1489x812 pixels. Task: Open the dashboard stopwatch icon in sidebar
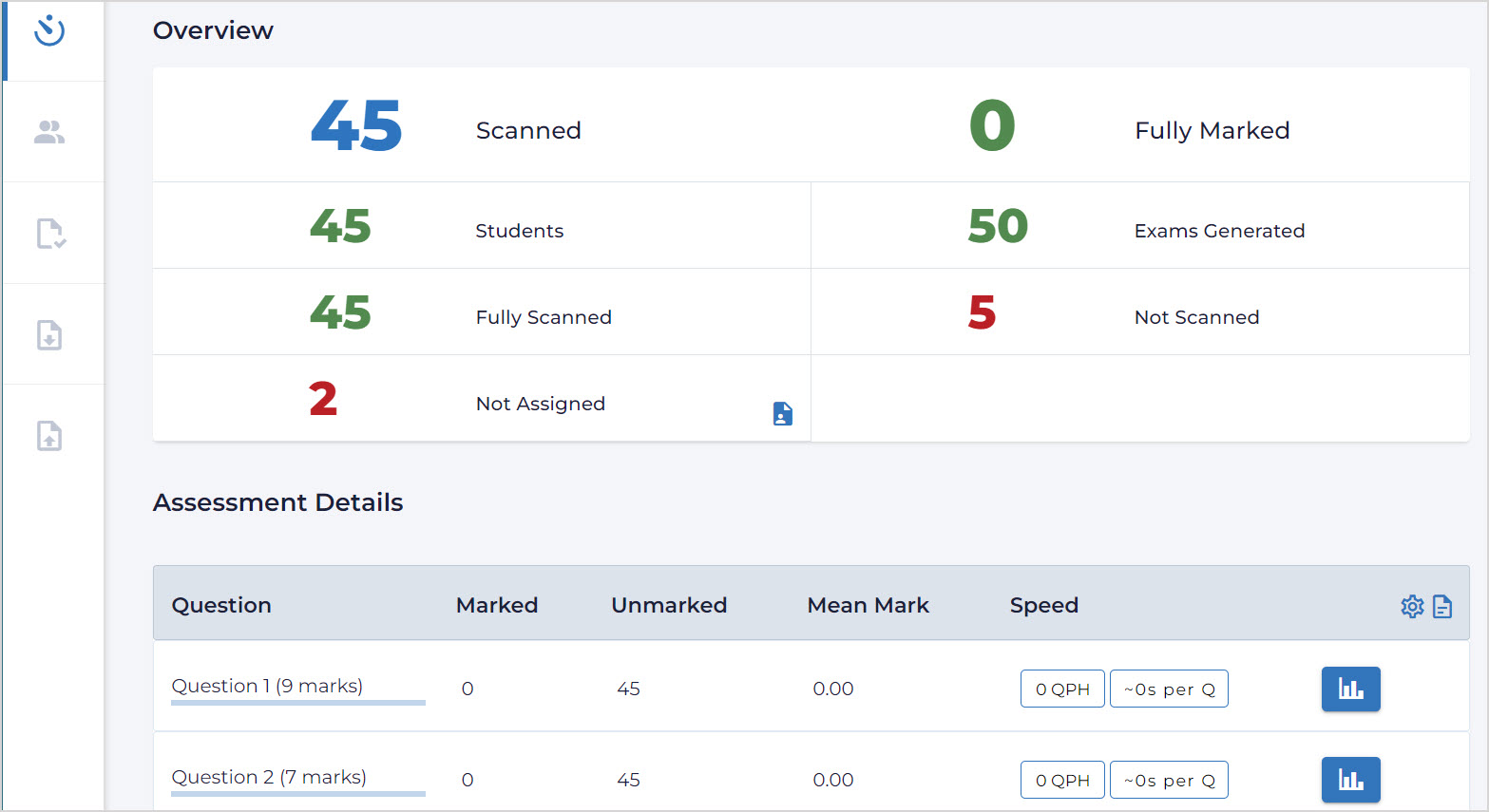[49, 31]
